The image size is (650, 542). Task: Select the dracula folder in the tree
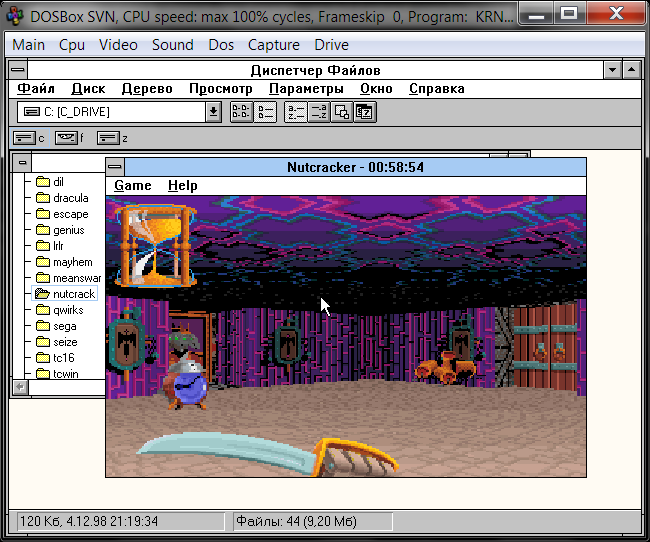tap(62, 198)
